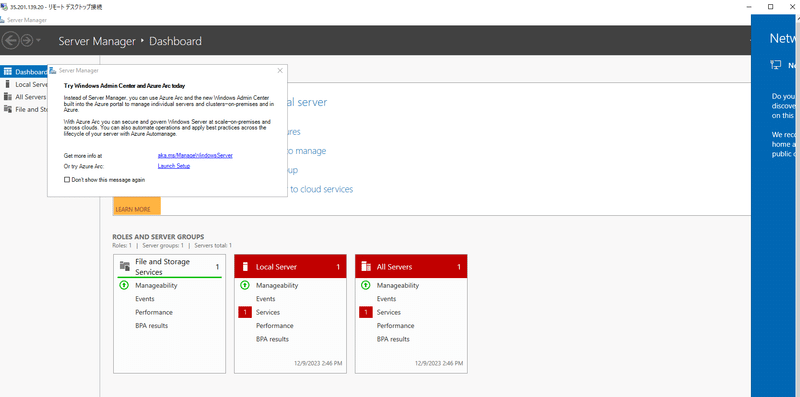Click the All Servers tile header
This screenshot has height=397, width=800.
coord(411,266)
